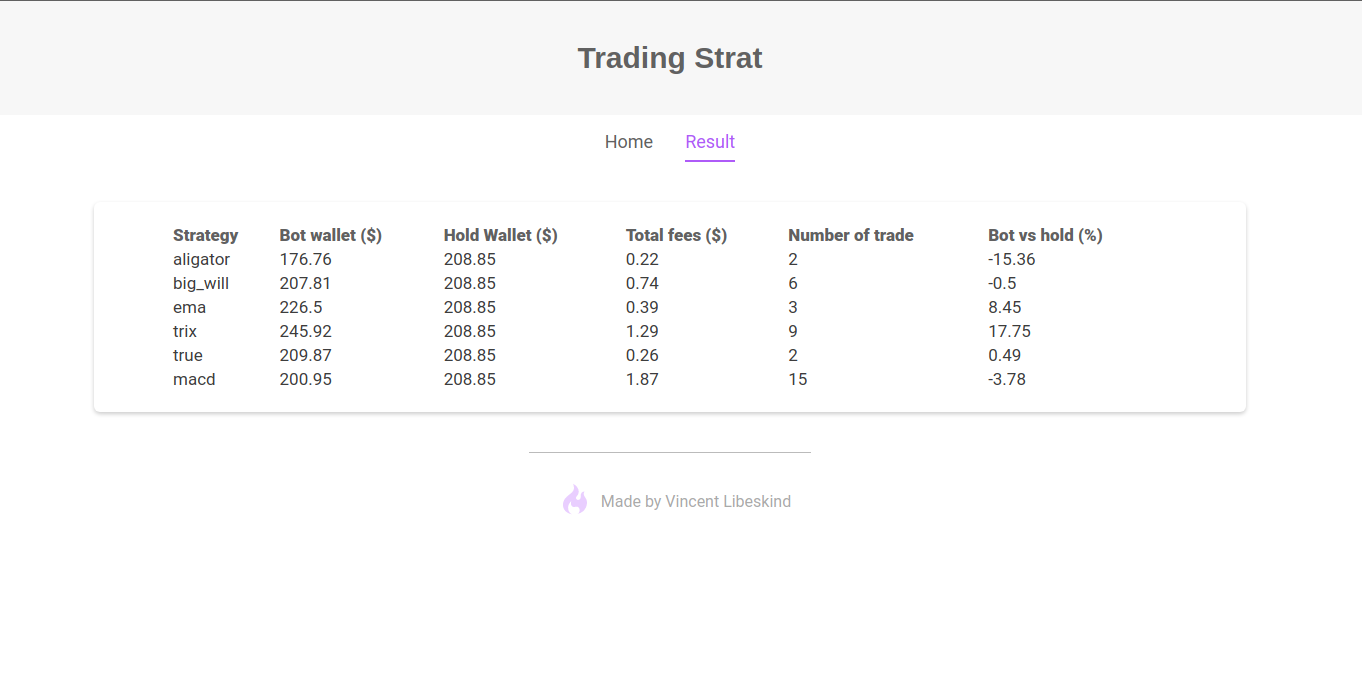The image size is (1362, 678).
Task: Click trix bot wallet value 245.92
Action: pyautogui.click(x=306, y=331)
